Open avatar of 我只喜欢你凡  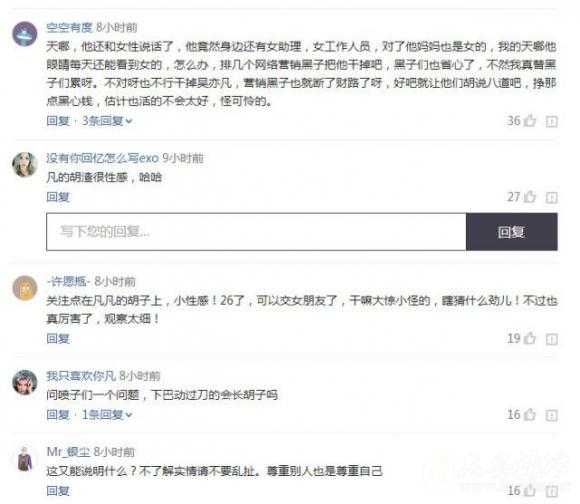(x=25, y=382)
